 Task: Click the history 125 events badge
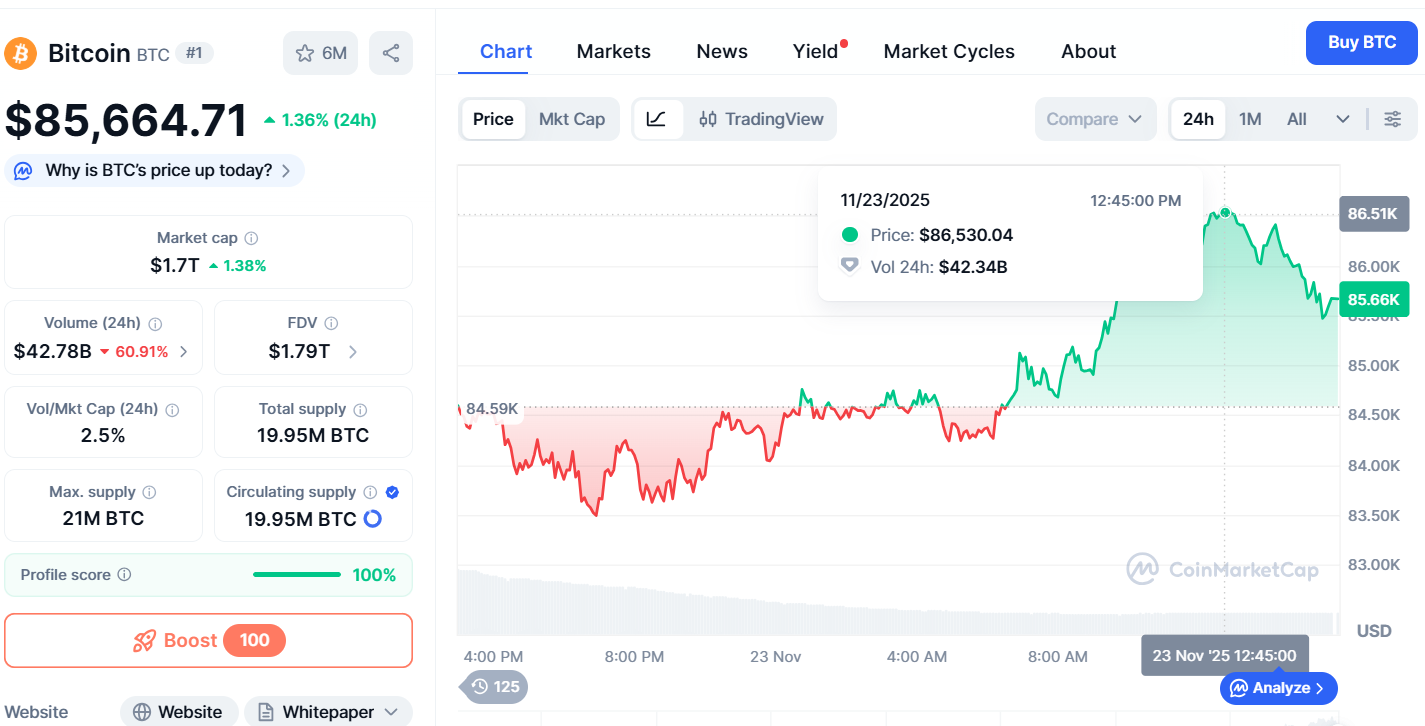pyautogui.click(x=495, y=686)
